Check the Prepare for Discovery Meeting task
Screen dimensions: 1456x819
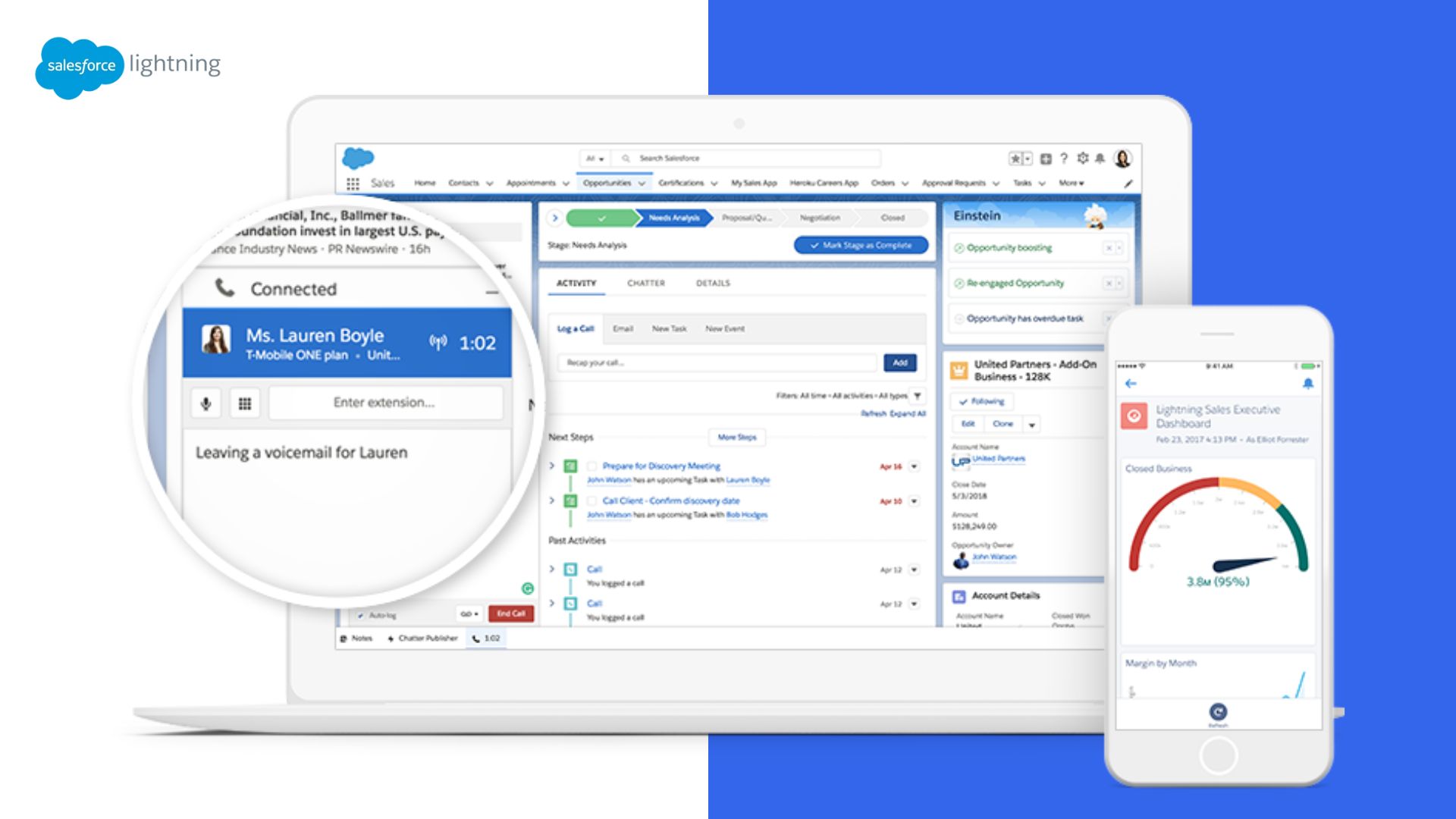pyautogui.click(x=592, y=466)
